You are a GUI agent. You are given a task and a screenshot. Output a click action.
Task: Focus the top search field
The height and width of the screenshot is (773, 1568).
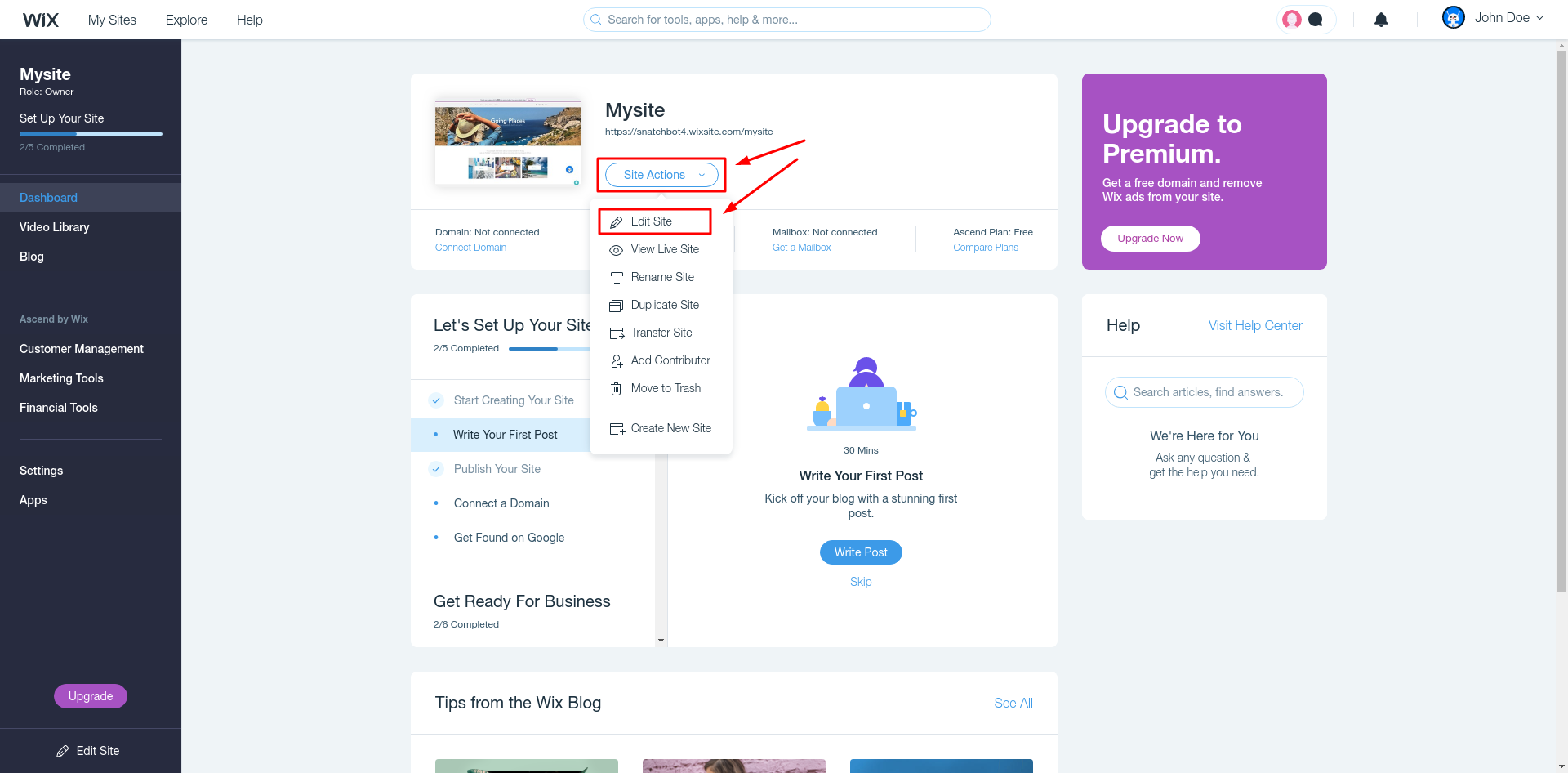pos(787,20)
